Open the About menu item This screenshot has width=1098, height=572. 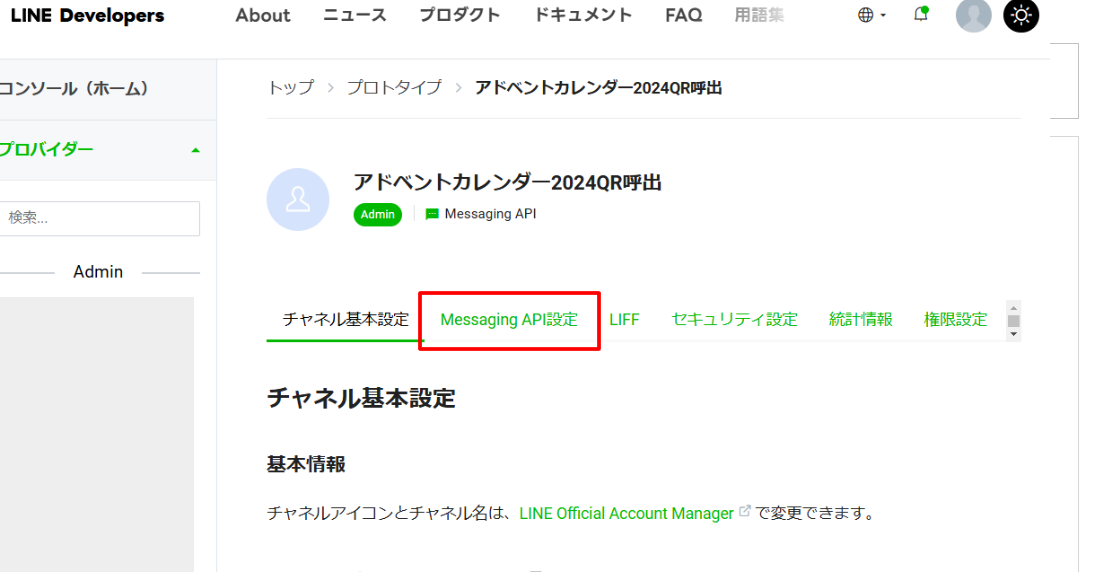tap(263, 15)
